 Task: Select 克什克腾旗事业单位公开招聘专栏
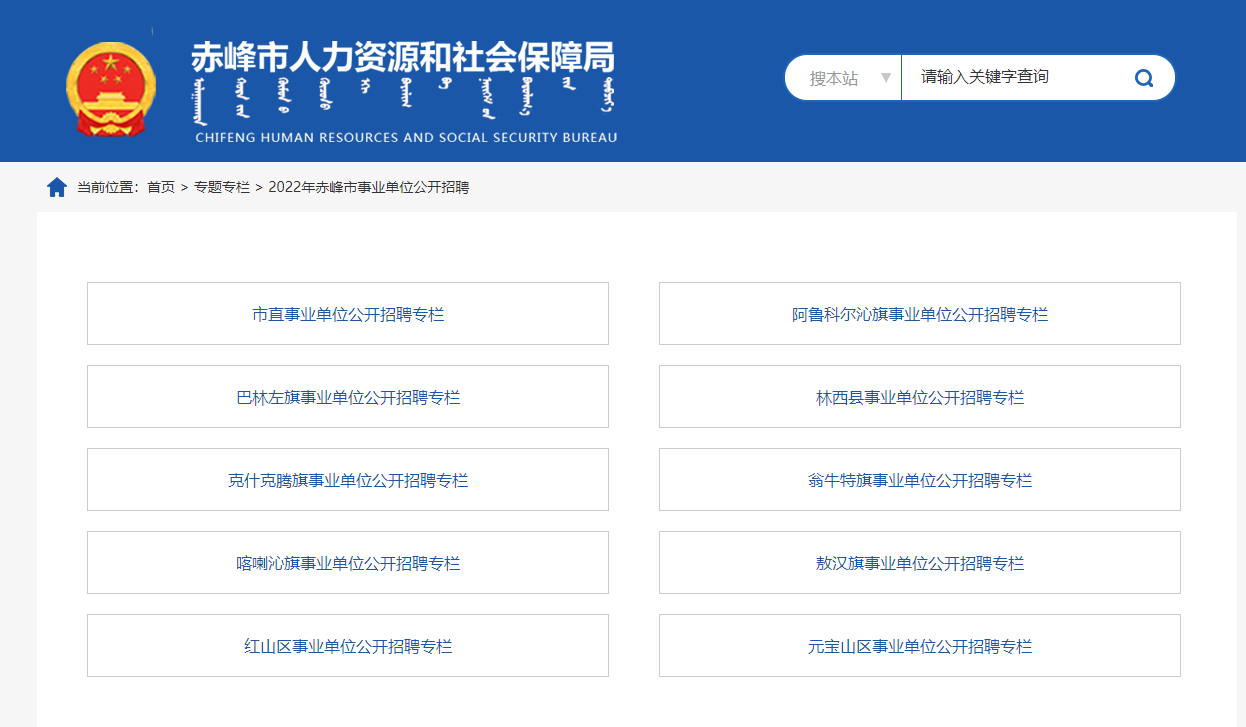348,480
